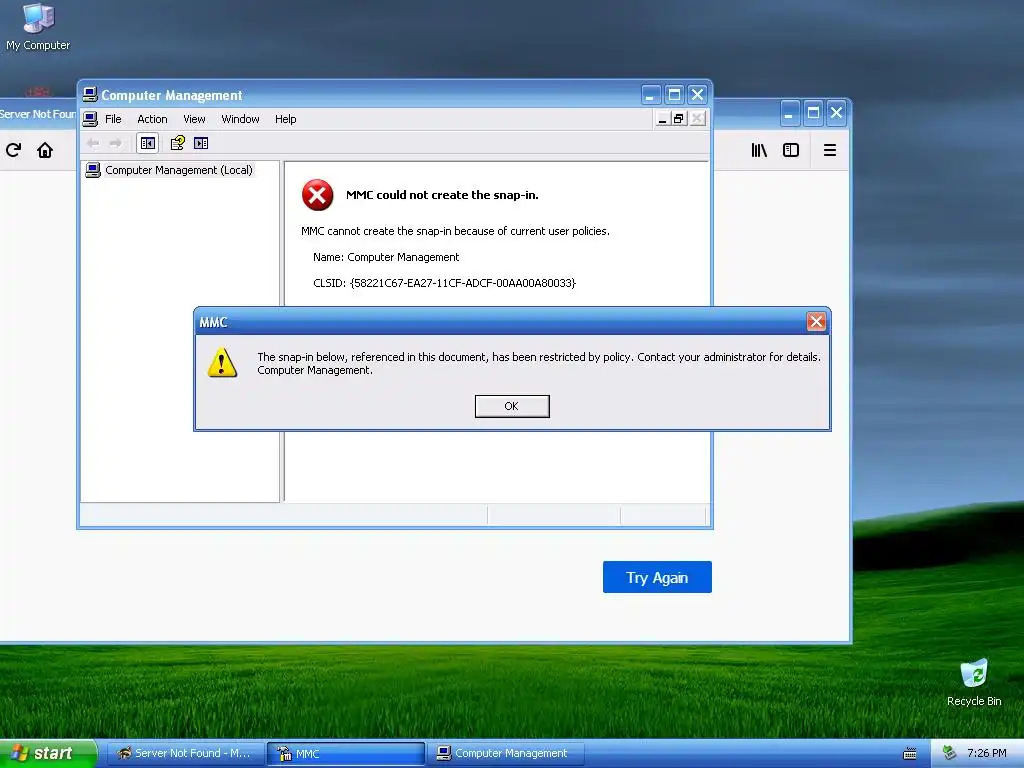Click the 7:26 PM clock
The width and height of the screenshot is (1024, 768).
[x=987, y=754]
